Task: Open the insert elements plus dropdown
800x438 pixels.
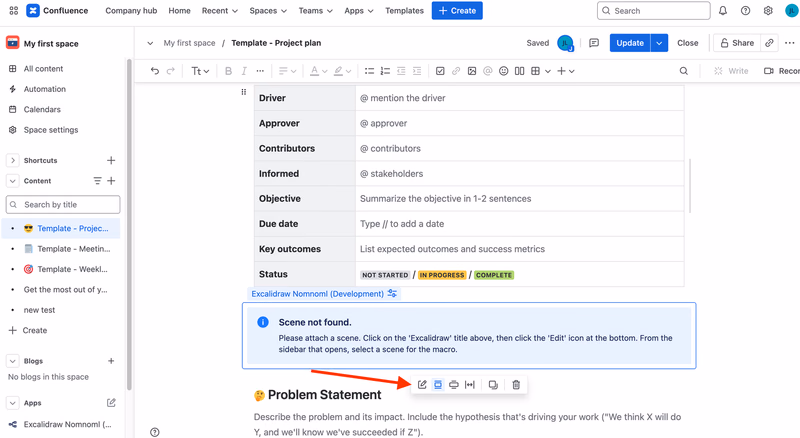Action: [x=566, y=71]
